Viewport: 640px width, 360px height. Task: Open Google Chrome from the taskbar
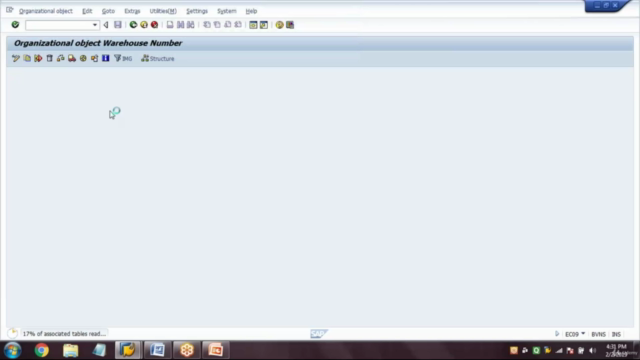click(x=42, y=350)
